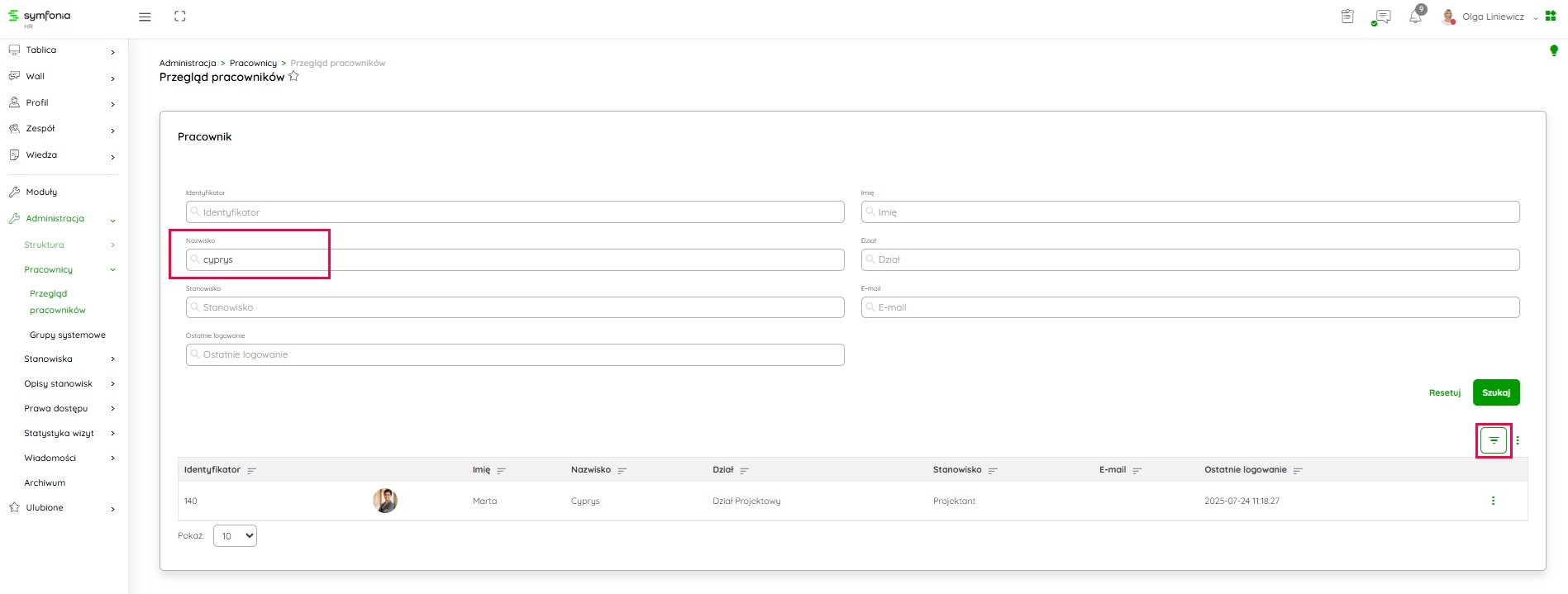Image resolution: width=1568 pixels, height=594 pixels.
Task: Add page to favorites star icon
Action: click(293, 77)
